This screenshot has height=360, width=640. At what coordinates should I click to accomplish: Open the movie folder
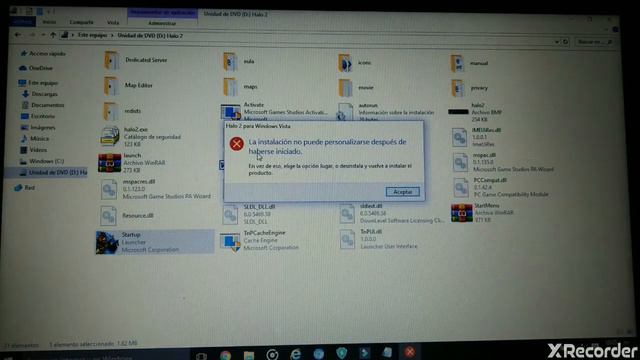click(356, 88)
